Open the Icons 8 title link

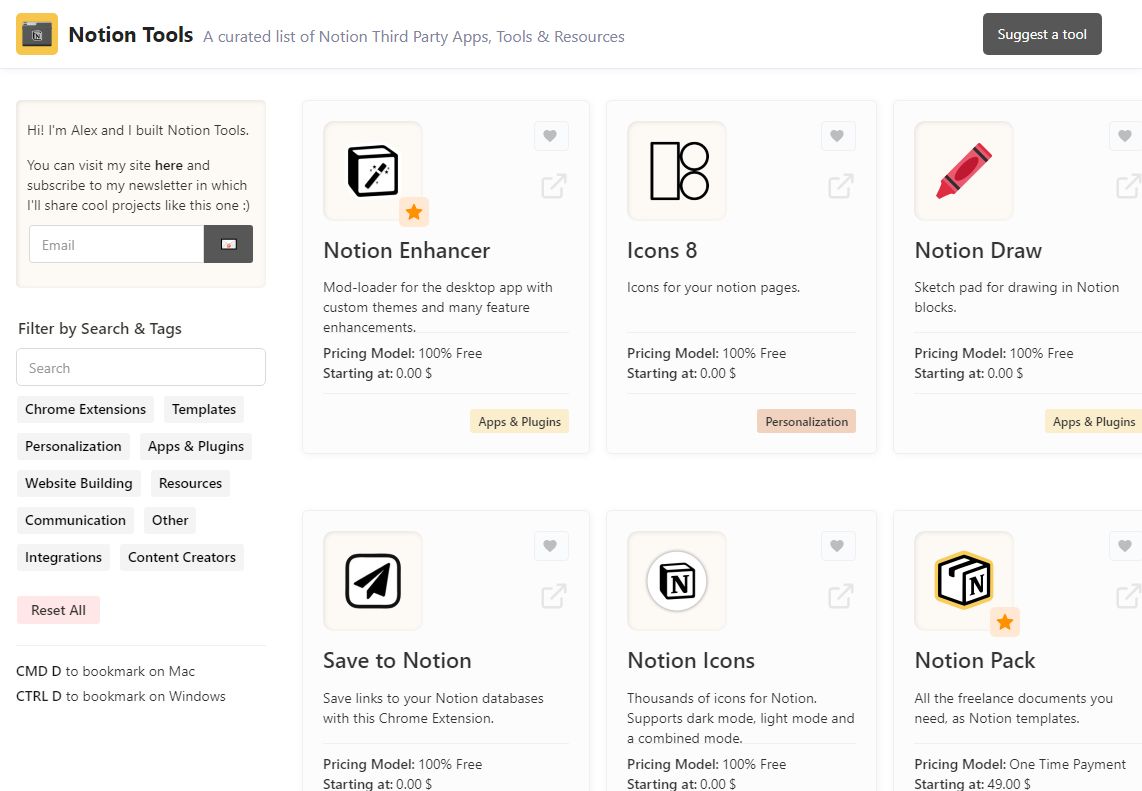tap(662, 251)
